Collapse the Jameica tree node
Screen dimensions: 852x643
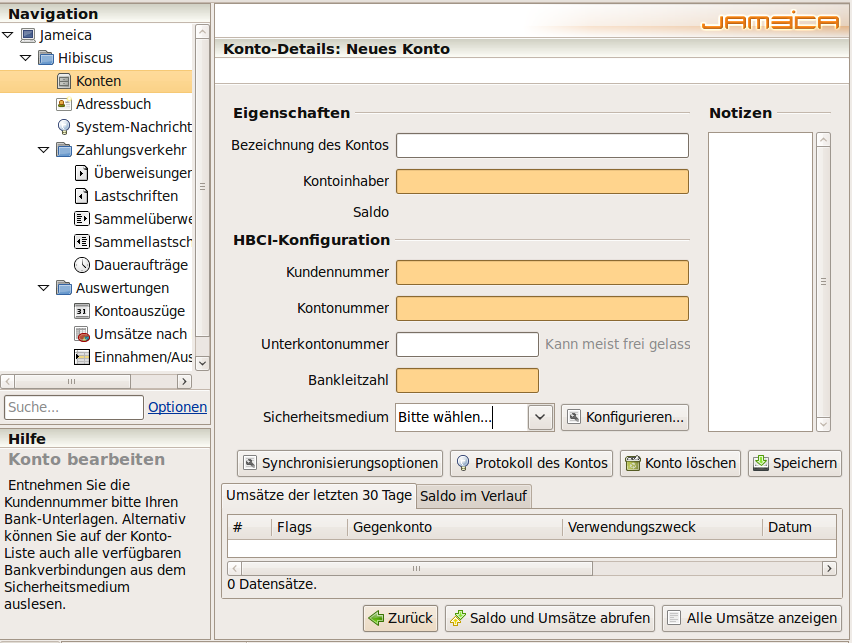(x=8, y=35)
